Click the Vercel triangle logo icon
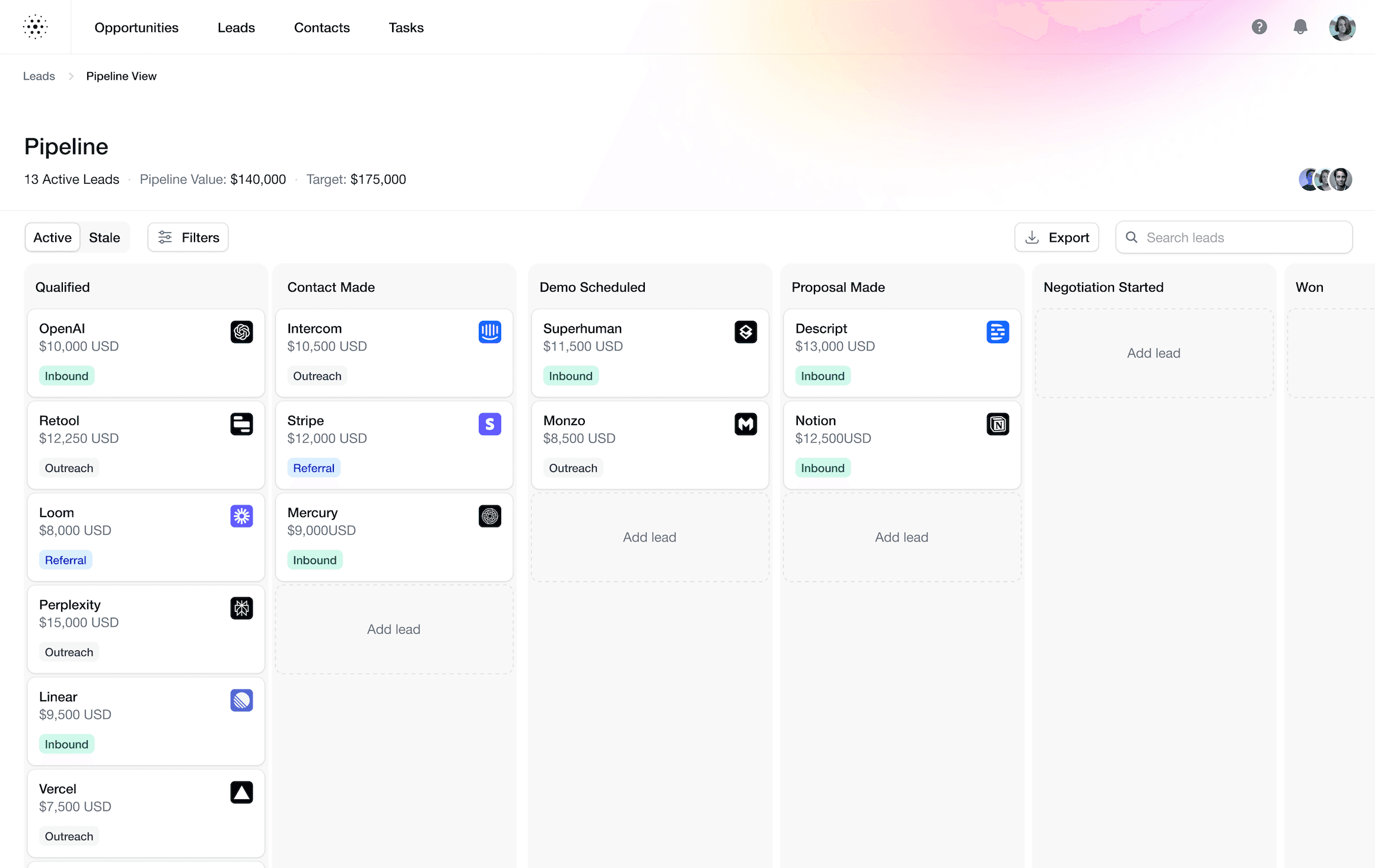This screenshot has height=868, width=1375. 241,792
